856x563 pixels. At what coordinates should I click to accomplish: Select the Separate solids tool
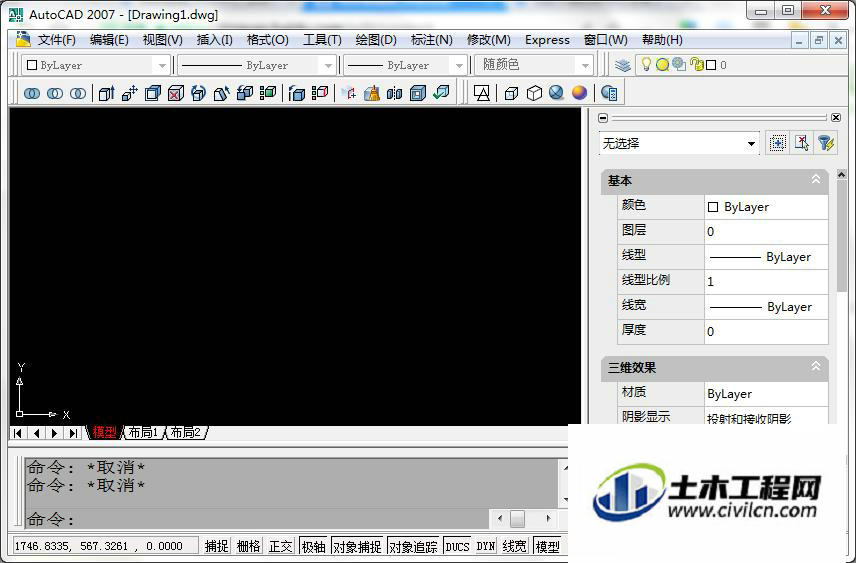394,93
